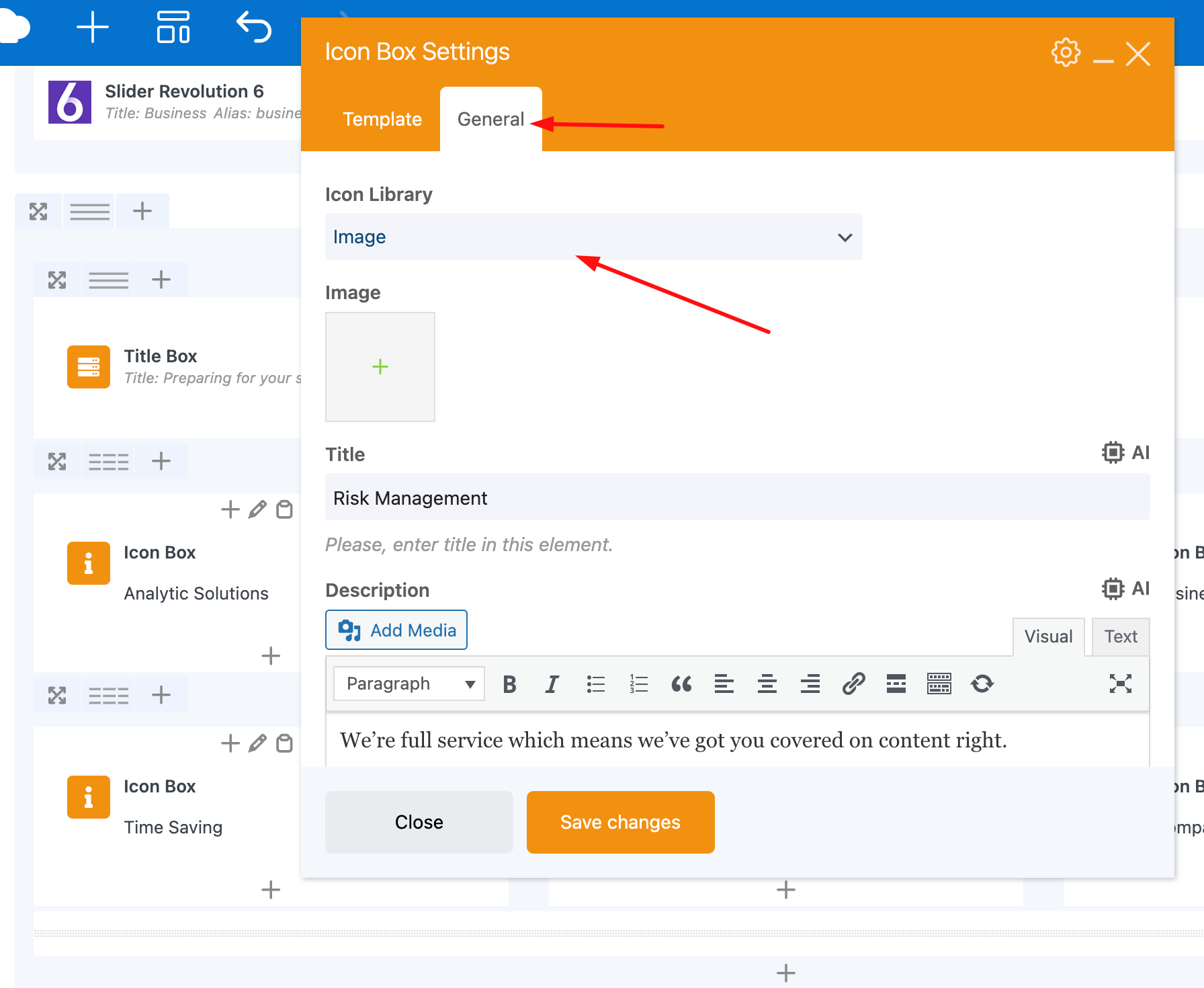This screenshot has width=1204, height=988.
Task: Add column to row above Analytic Solutions
Action: pyautogui.click(x=161, y=462)
